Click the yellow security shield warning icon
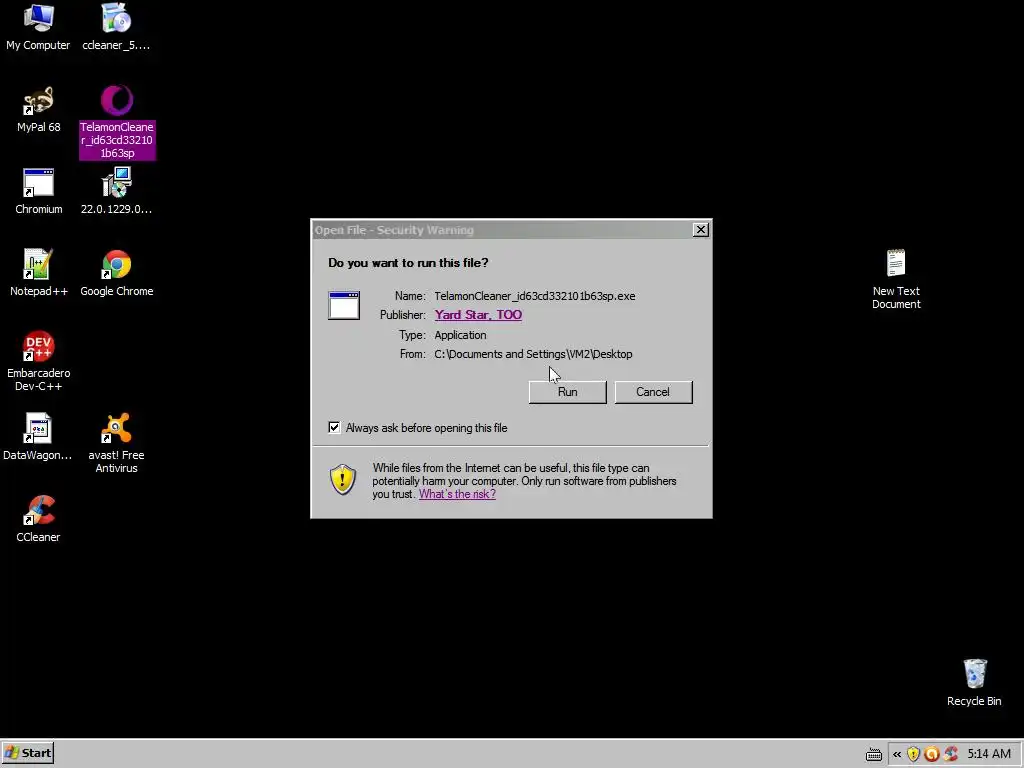1024x768 pixels. 343,480
